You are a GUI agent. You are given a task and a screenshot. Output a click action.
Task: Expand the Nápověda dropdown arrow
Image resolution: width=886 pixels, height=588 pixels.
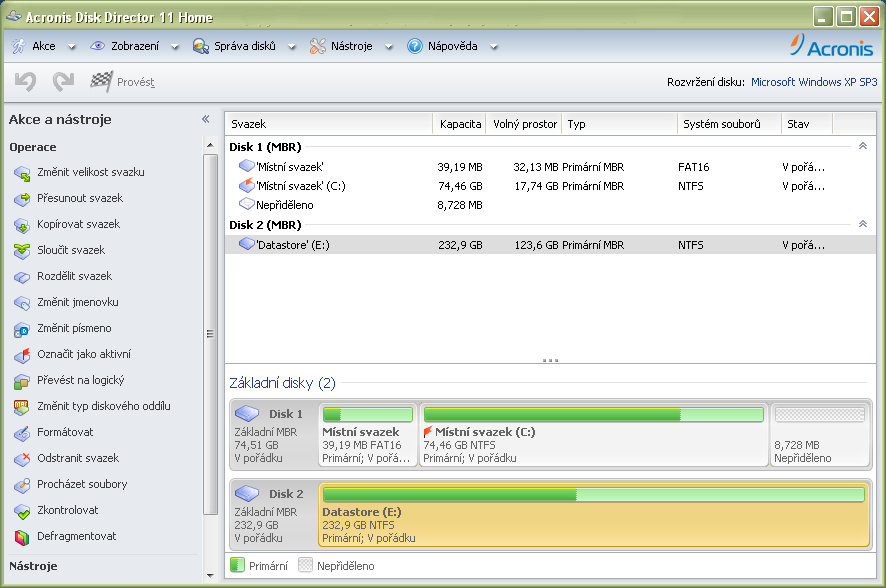(494, 47)
